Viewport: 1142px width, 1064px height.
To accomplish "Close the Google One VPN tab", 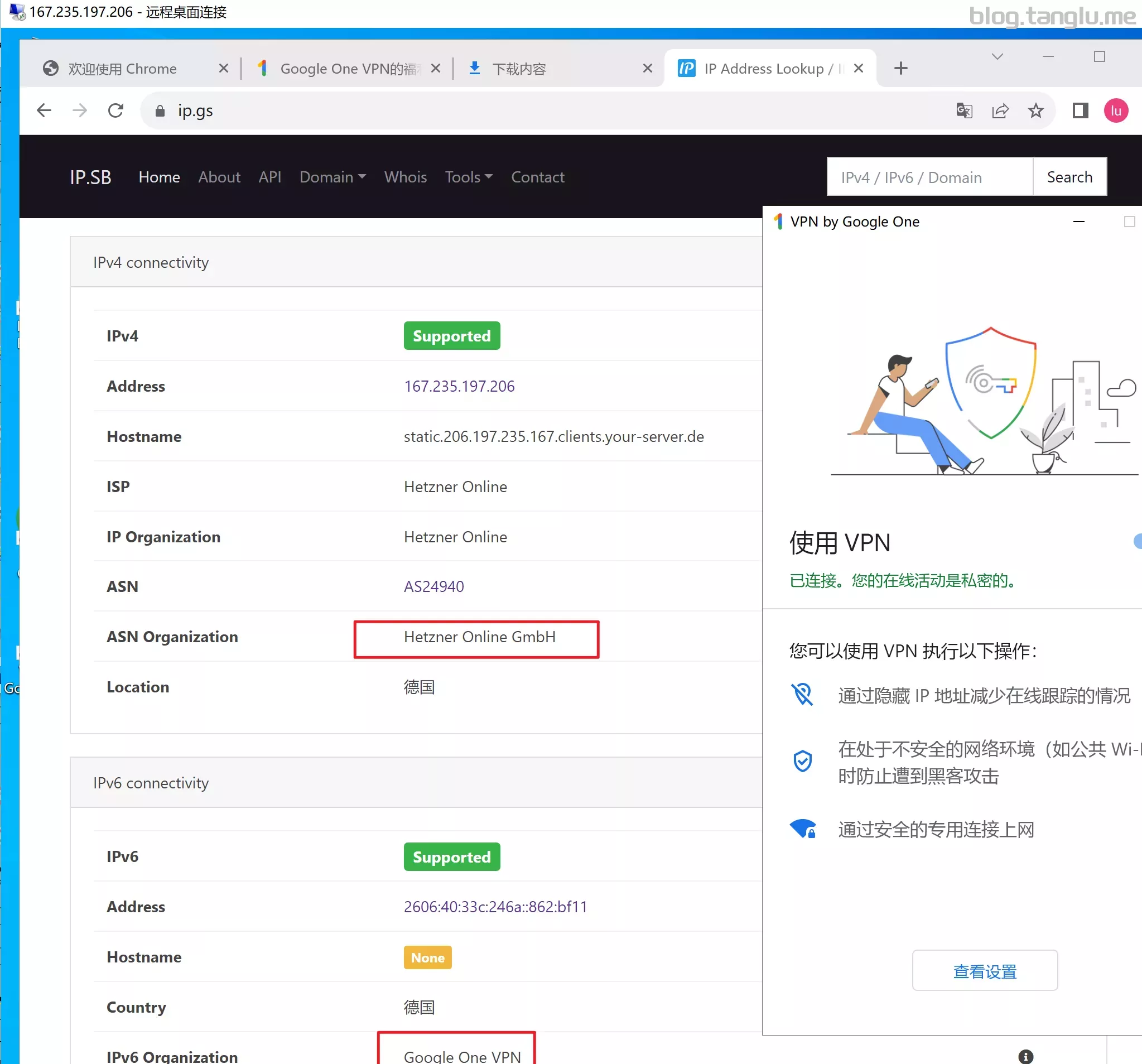I will click(x=435, y=69).
